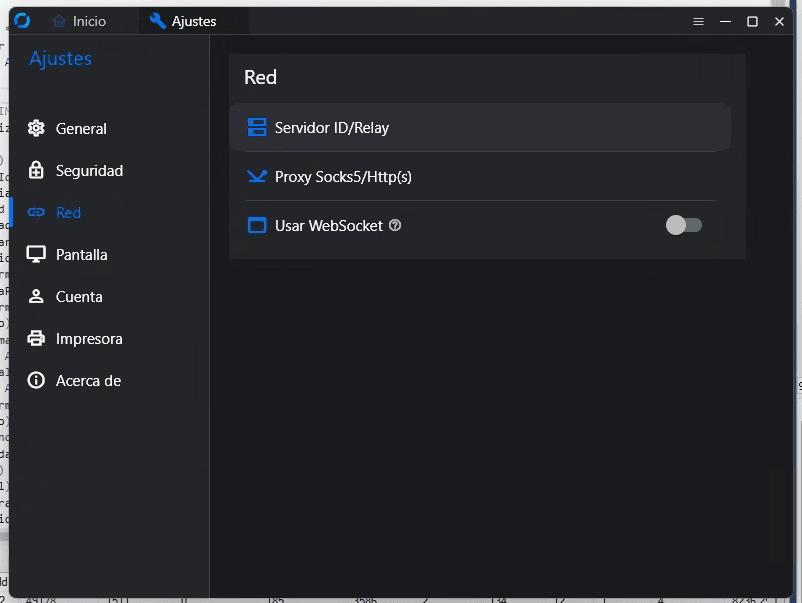Select the Ajustes tab

pos(192,19)
